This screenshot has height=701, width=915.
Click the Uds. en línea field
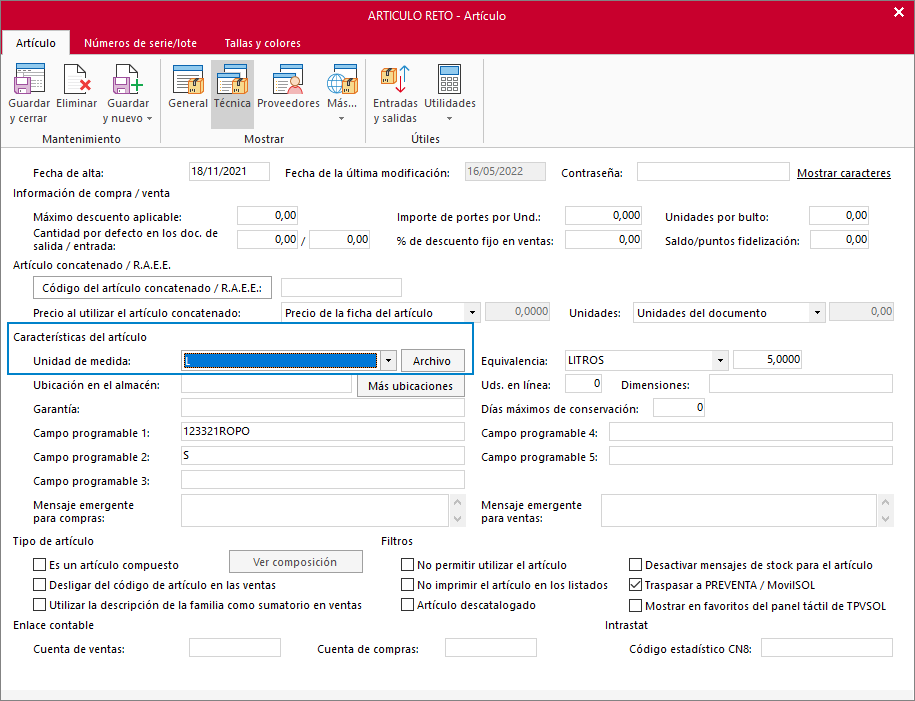click(x=584, y=383)
